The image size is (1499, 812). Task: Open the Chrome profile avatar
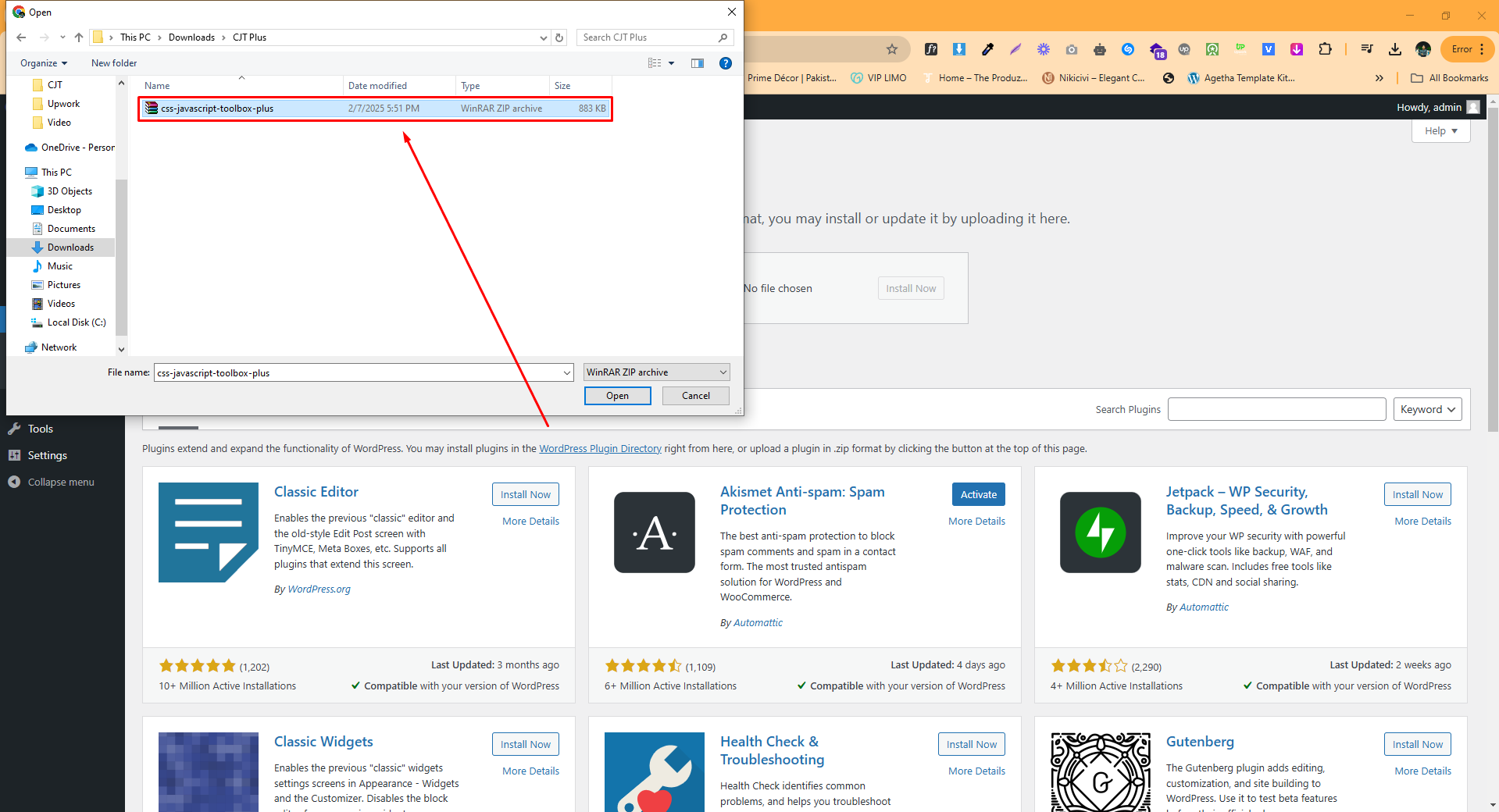1423,49
